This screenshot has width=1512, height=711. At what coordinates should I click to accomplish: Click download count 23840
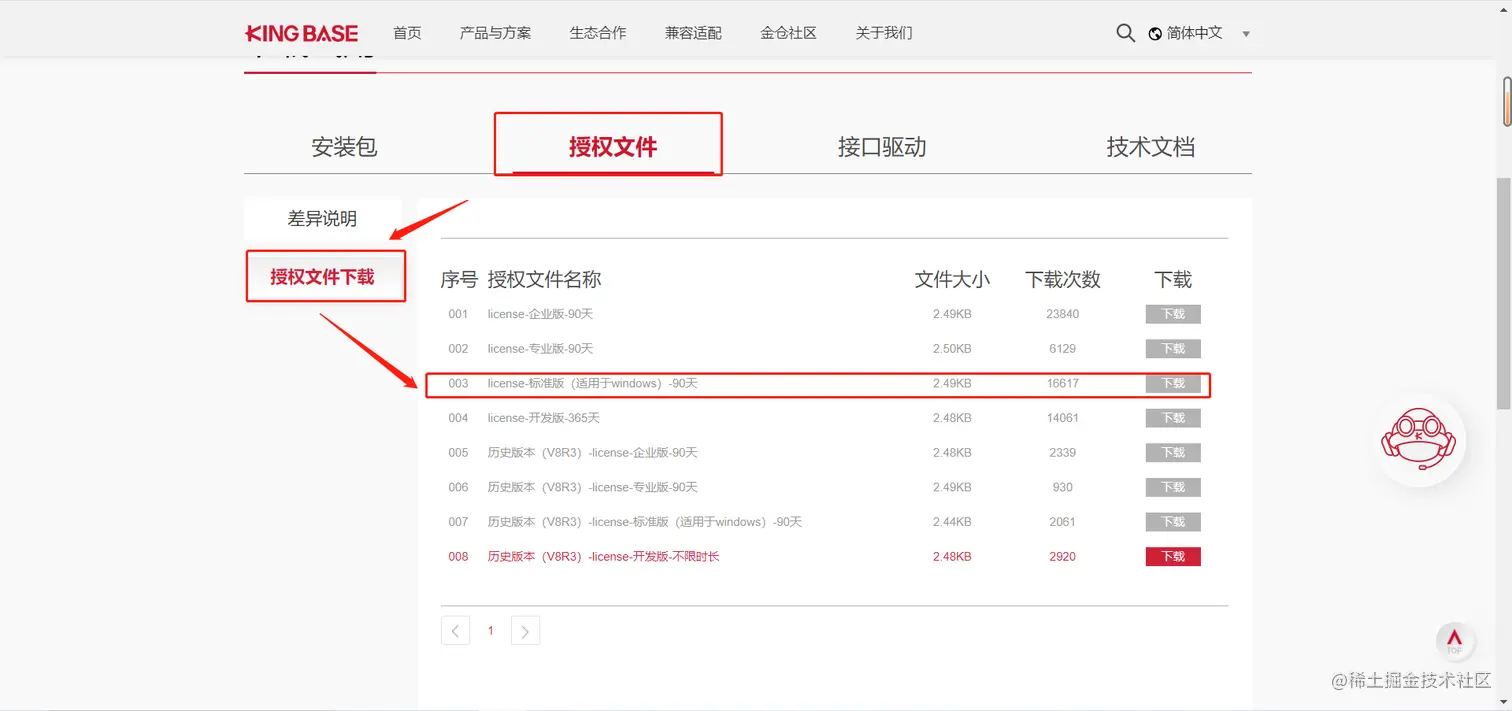tap(1063, 314)
